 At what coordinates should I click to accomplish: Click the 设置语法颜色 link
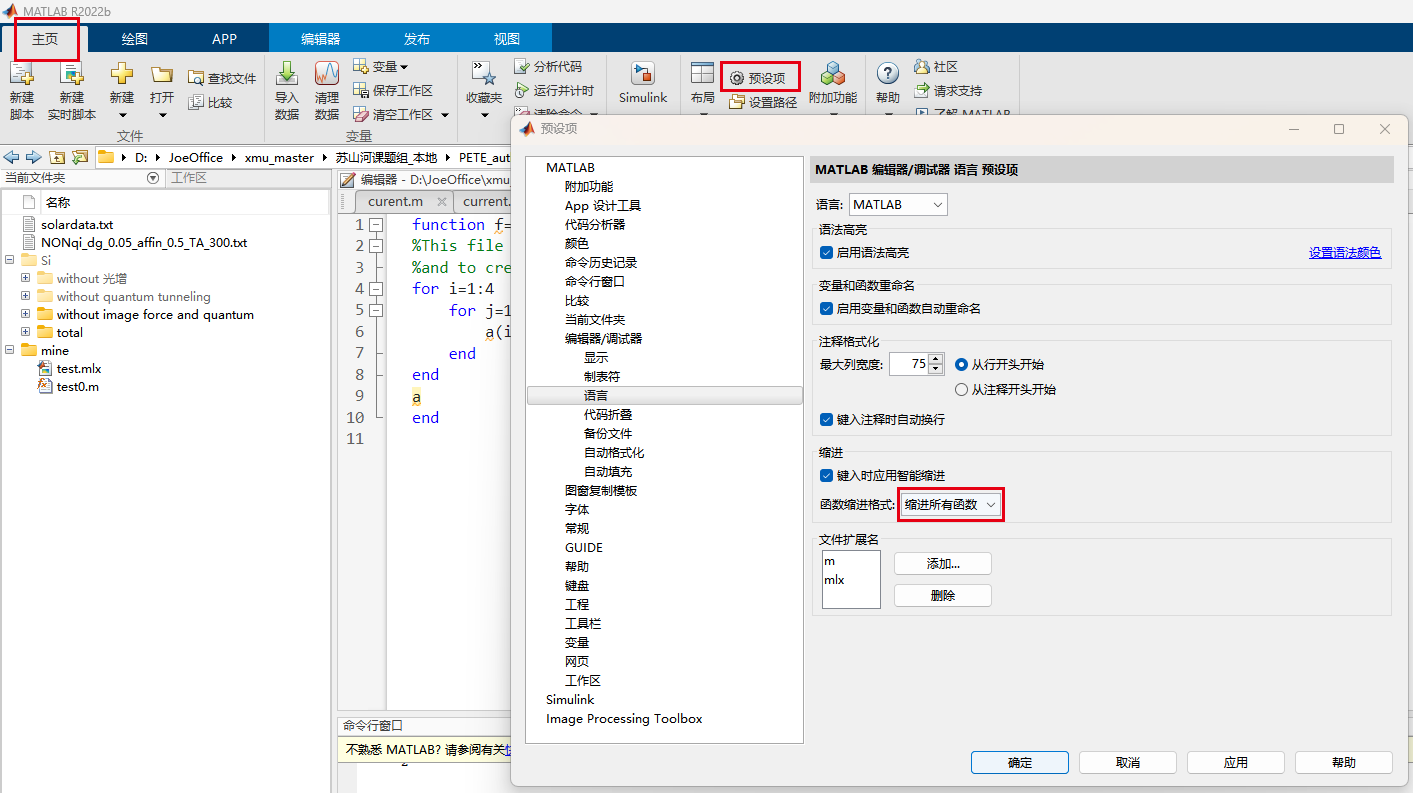click(x=1345, y=253)
